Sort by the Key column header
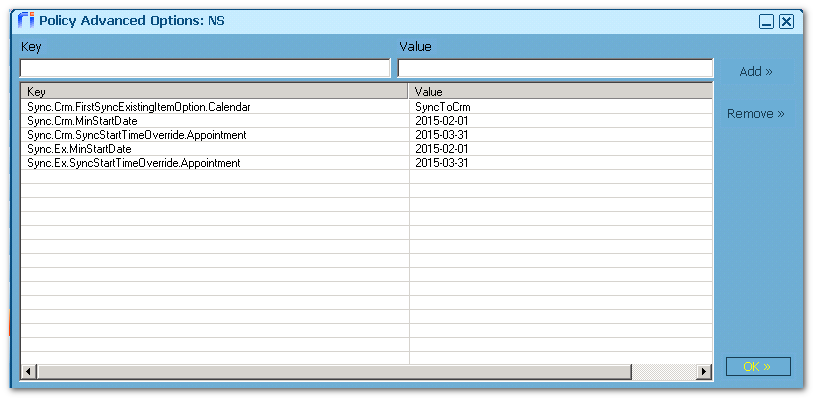Image resolution: width=813 pixels, height=398 pixels. click(215, 92)
